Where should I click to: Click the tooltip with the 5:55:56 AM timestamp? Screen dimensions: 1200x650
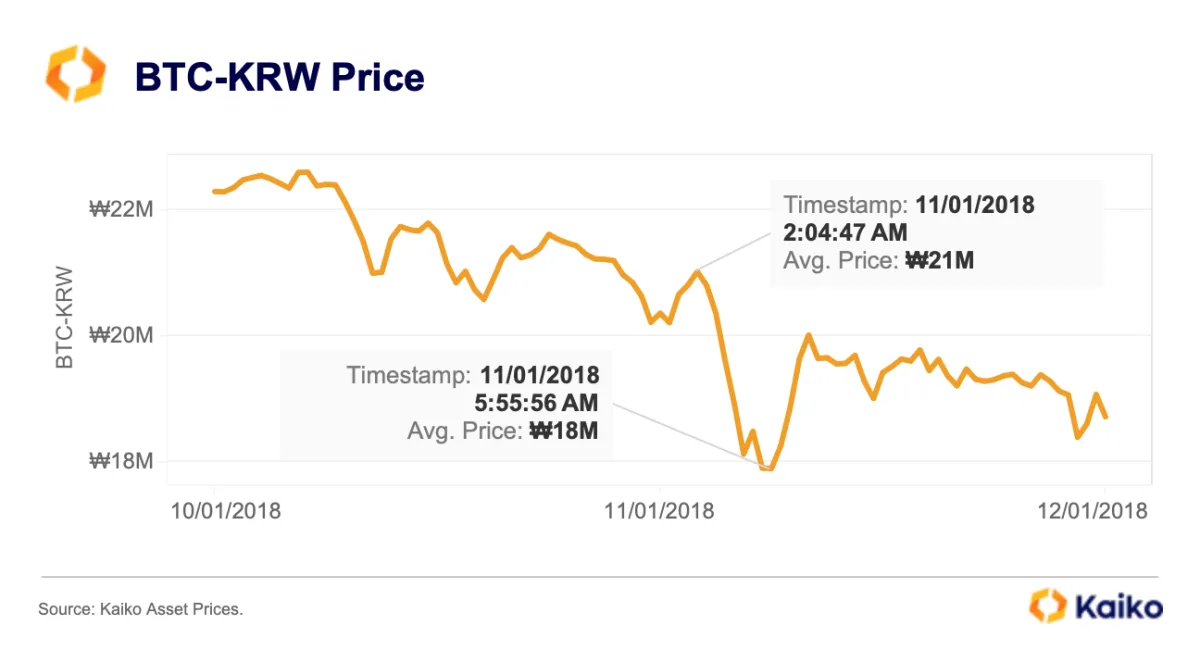point(445,404)
